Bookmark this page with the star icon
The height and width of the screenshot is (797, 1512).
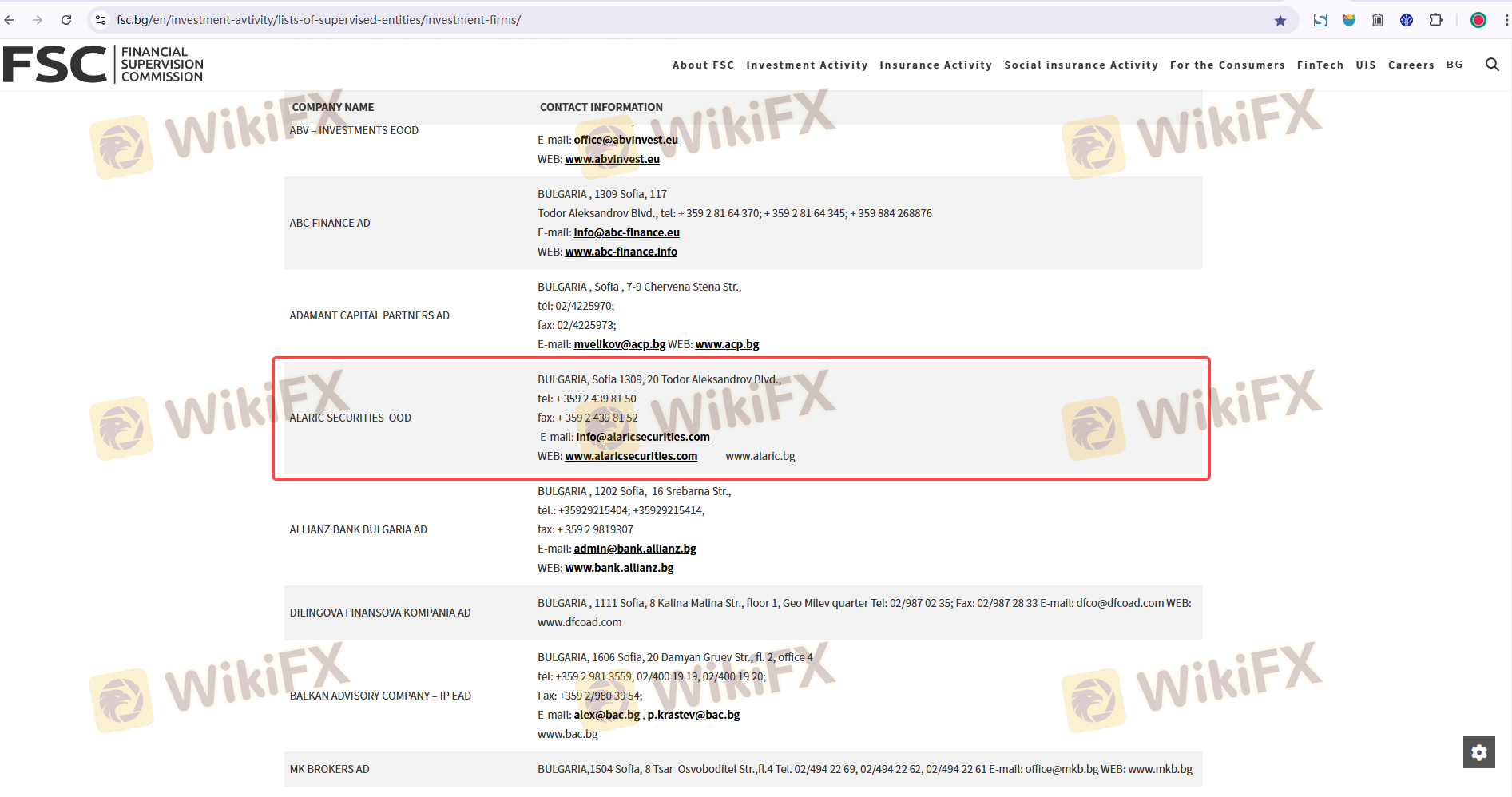tap(1280, 20)
